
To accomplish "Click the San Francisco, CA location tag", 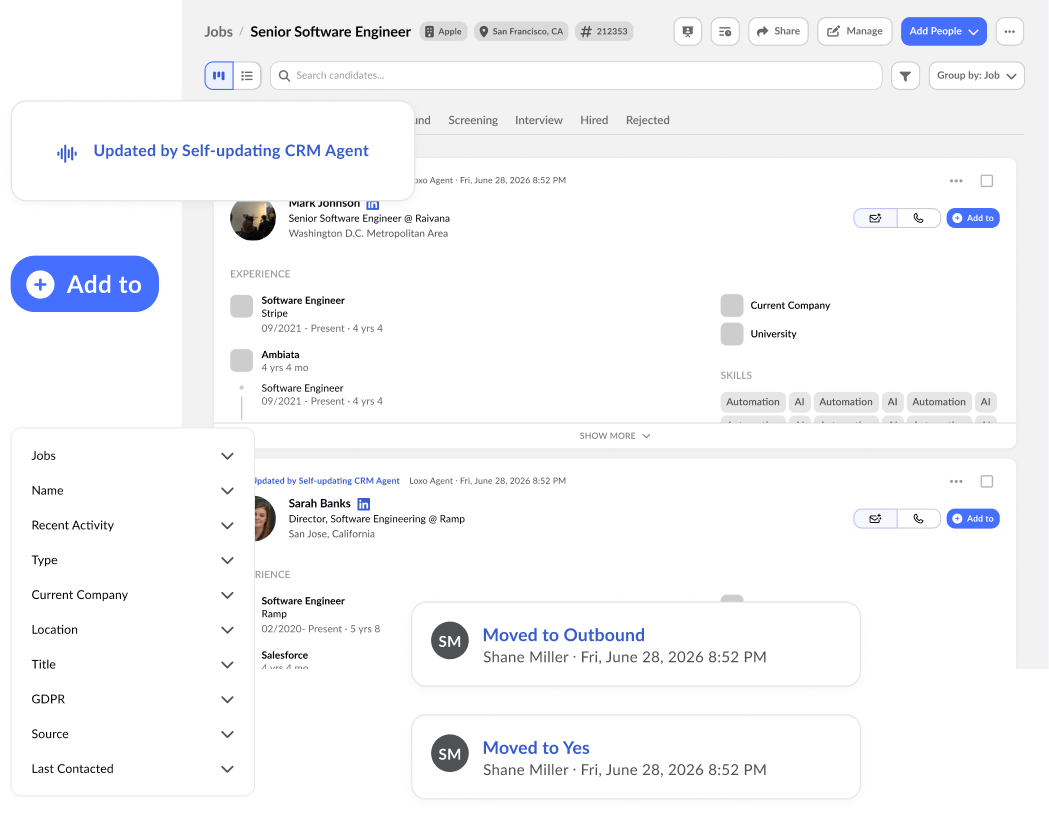I will coord(521,31).
